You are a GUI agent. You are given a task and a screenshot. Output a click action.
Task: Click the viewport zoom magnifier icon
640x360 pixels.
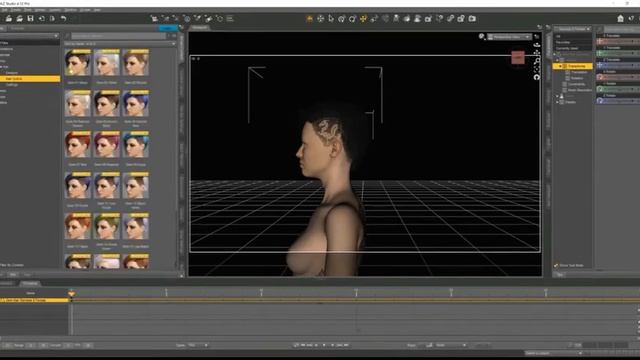pyautogui.click(x=537, y=60)
